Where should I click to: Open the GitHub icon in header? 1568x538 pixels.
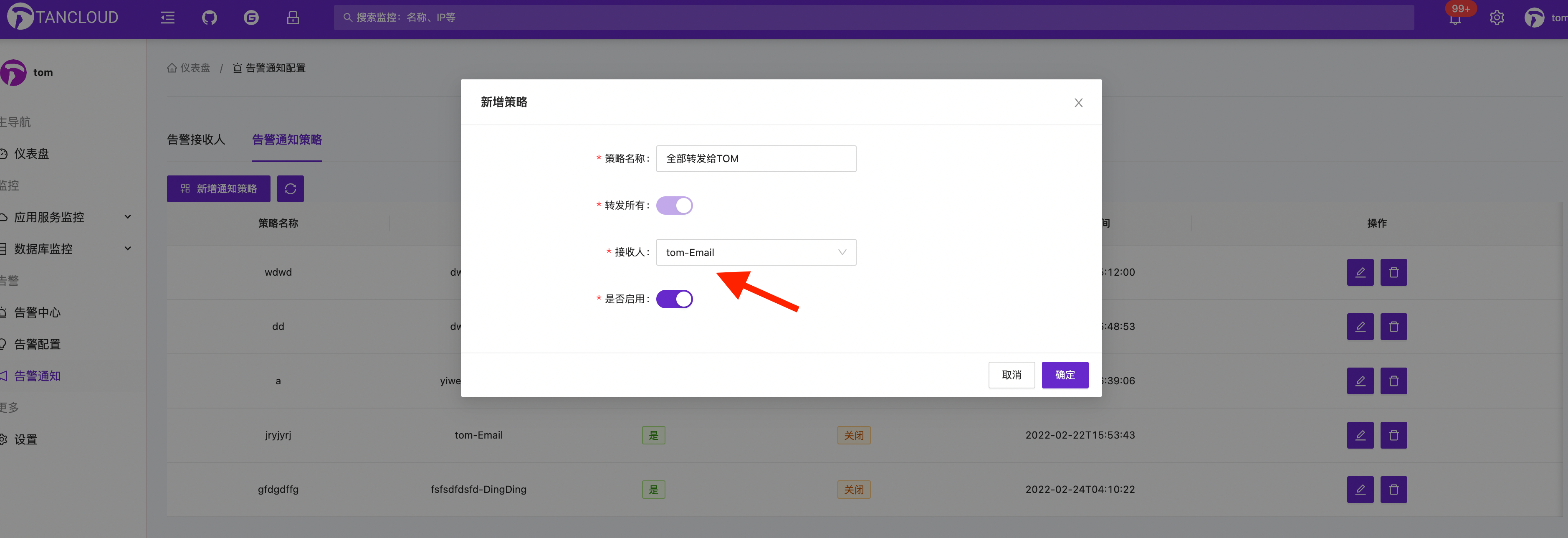click(210, 18)
